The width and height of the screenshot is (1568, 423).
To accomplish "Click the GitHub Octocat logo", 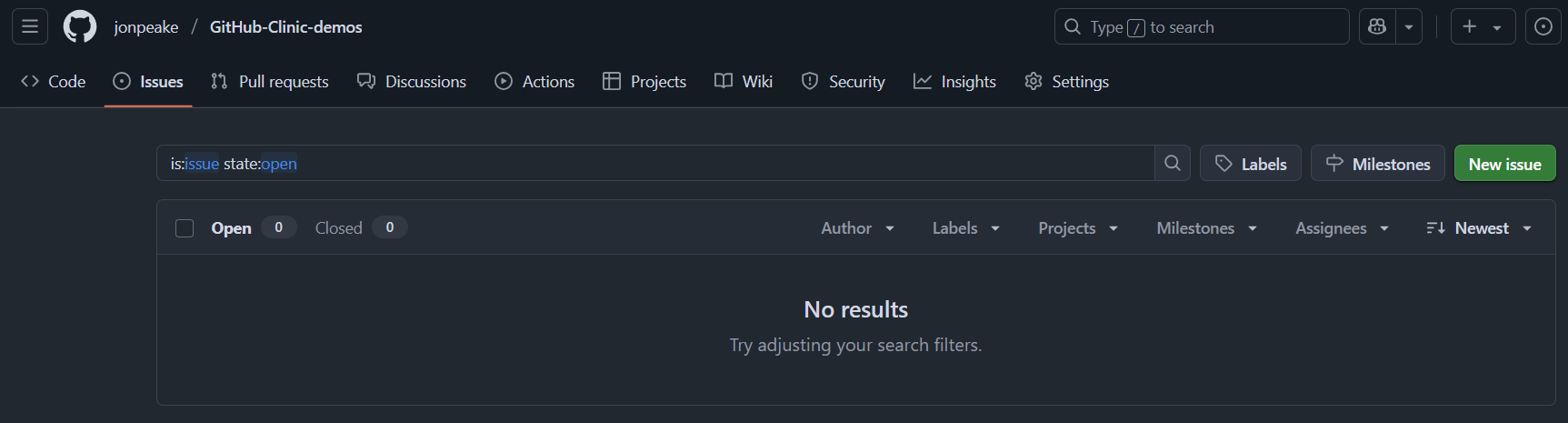I will [80, 26].
